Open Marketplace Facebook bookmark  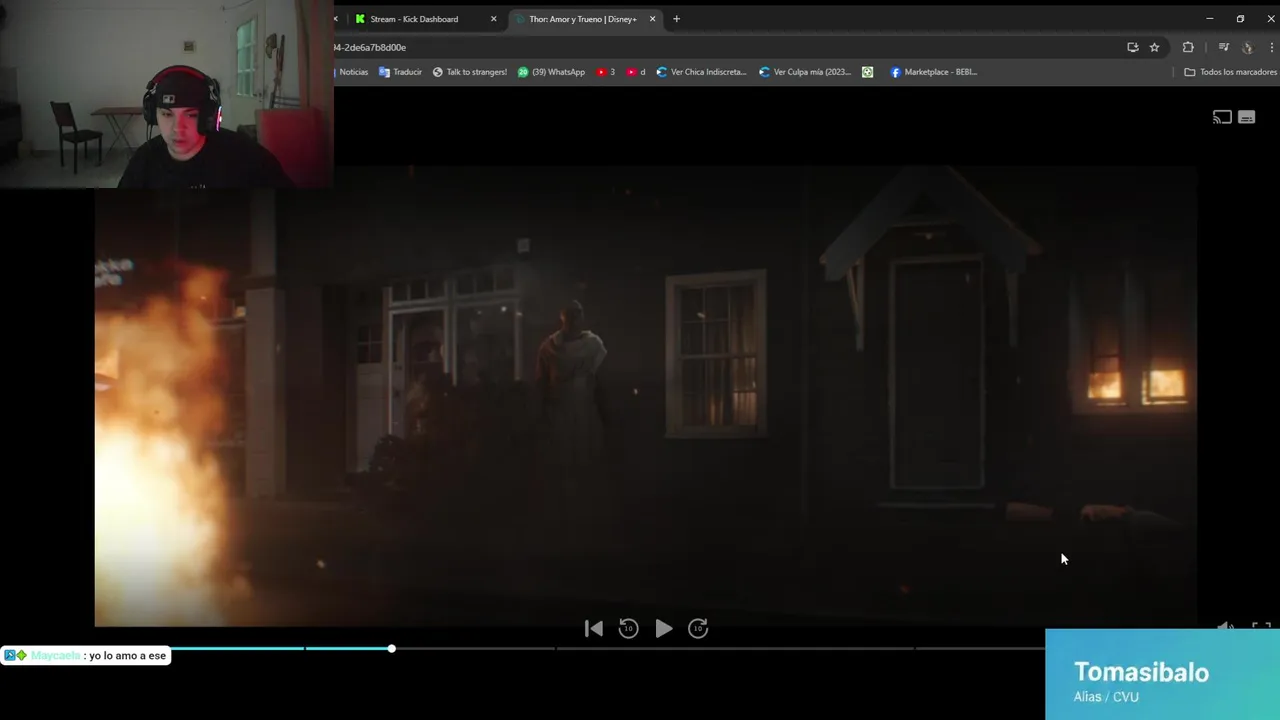click(x=933, y=72)
